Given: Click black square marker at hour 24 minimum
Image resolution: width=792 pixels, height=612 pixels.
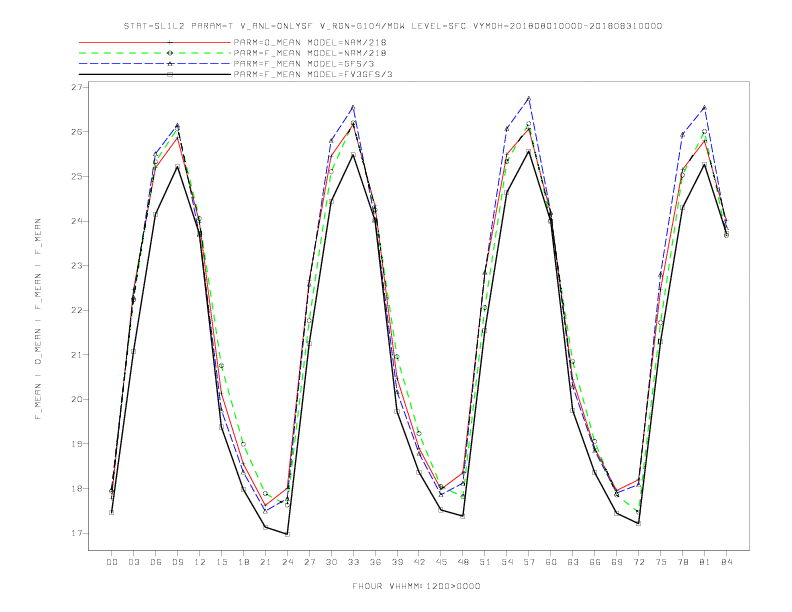Looking at the screenshot, I should [x=287, y=534].
